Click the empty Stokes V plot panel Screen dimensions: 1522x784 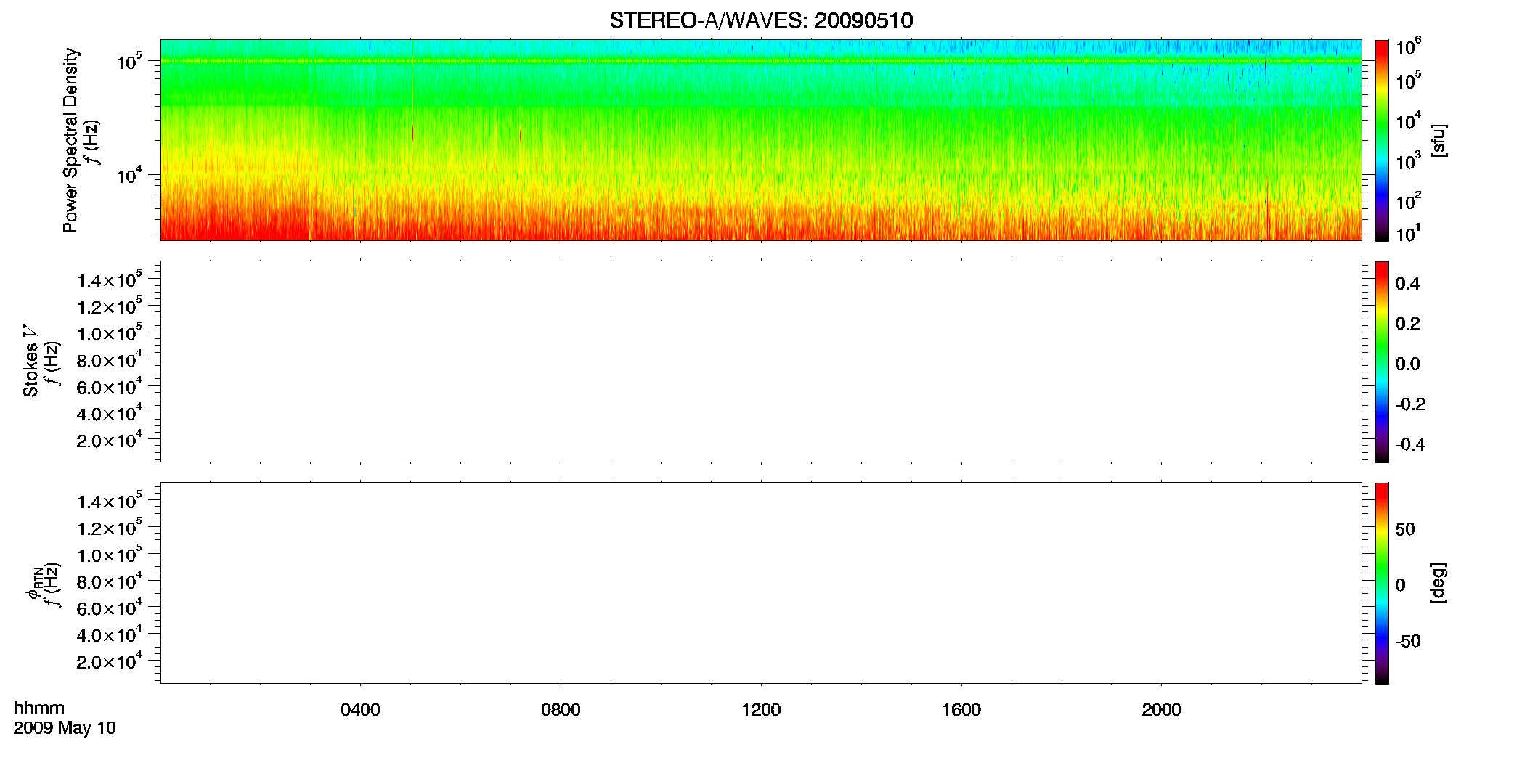coord(761,361)
